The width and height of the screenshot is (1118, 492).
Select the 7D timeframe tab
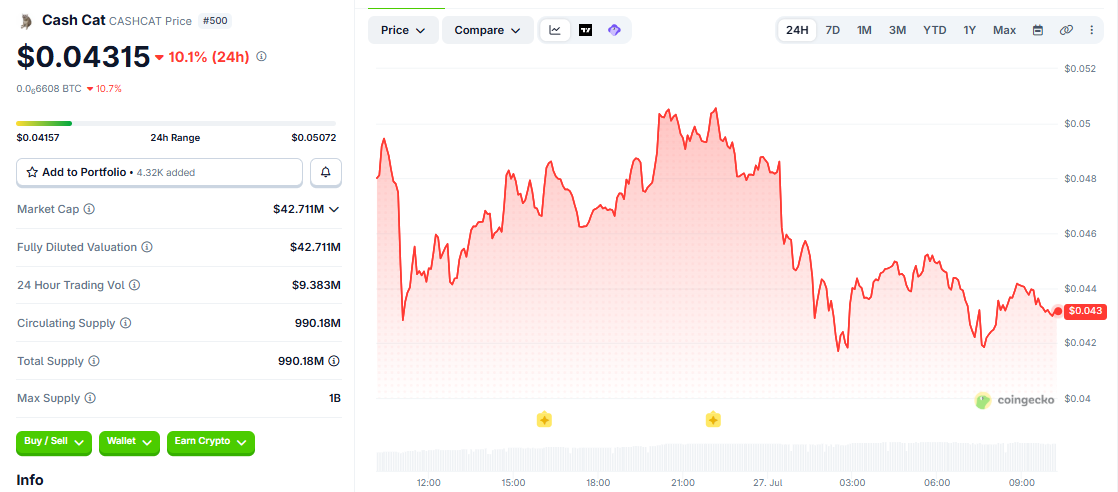tap(832, 30)
